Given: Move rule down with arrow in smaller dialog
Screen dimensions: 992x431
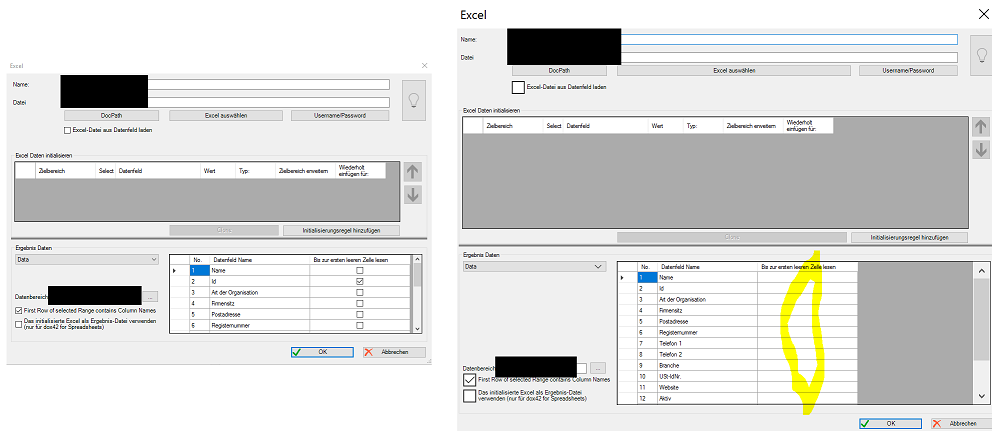Looking at the screenshot, I should click(413, 194).
